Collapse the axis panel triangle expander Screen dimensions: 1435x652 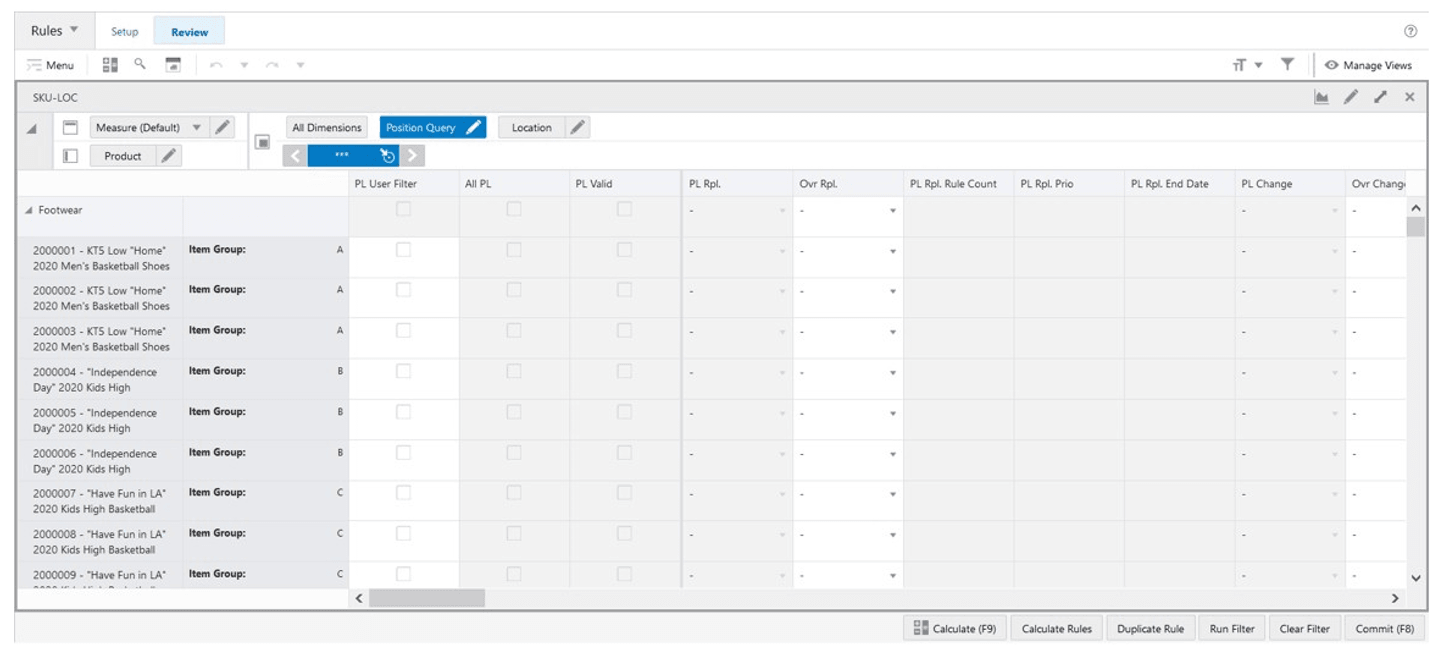(32, 129)
